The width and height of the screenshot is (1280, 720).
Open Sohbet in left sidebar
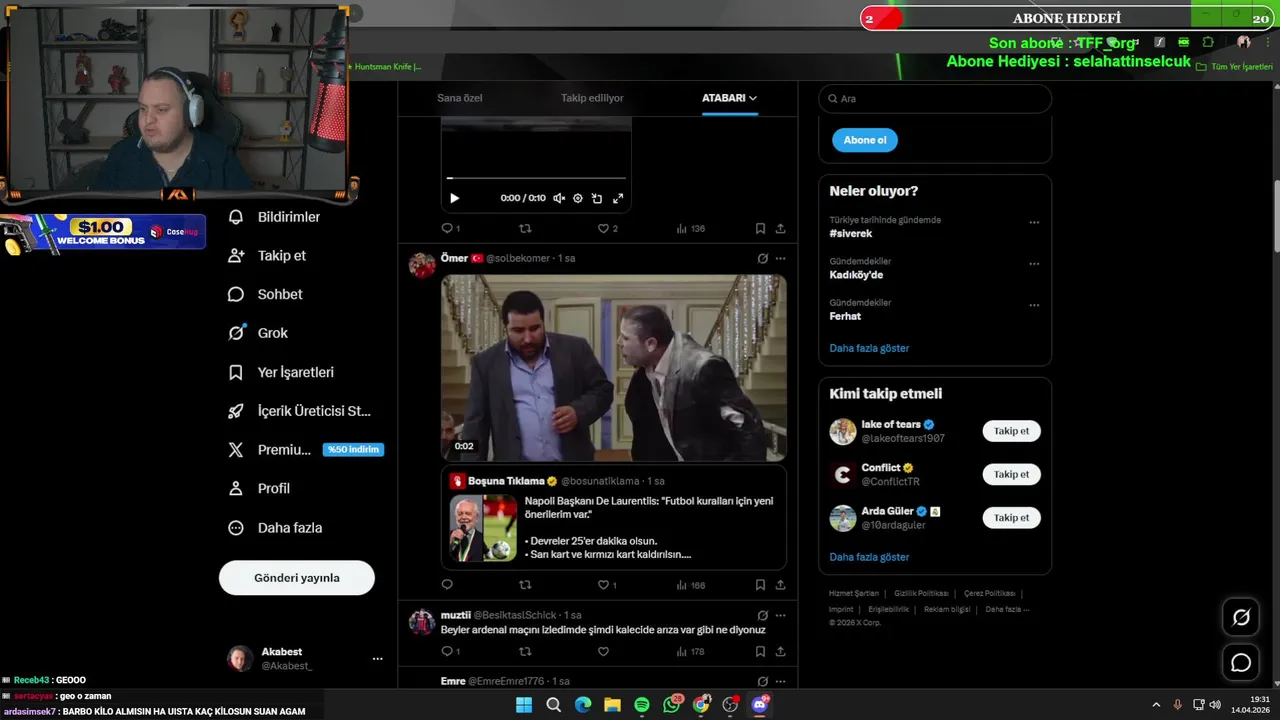coord(265,294)
